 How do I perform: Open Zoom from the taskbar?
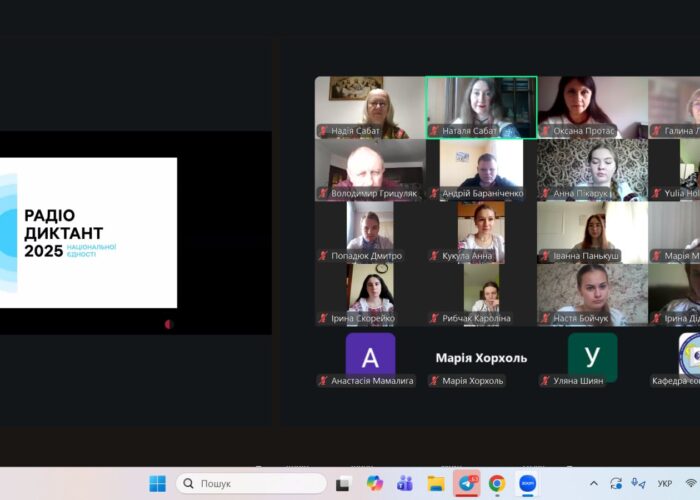[527, 483]
